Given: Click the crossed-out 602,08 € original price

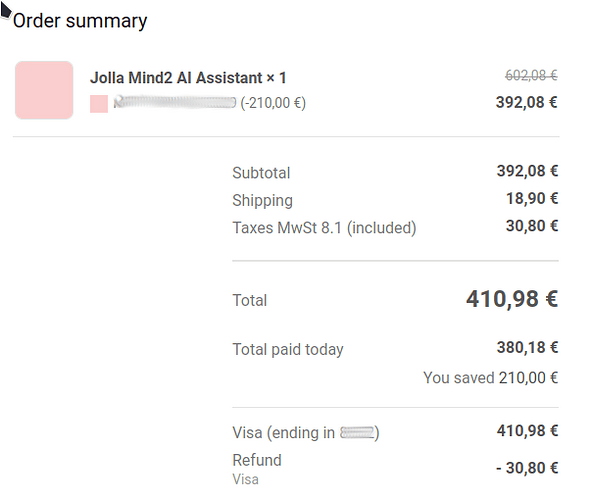Looking at the screenshot, I should (531, 75).
